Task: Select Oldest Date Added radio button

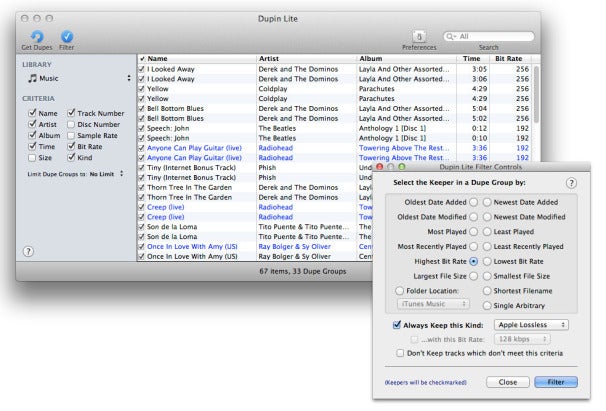Action: [473, 202]
